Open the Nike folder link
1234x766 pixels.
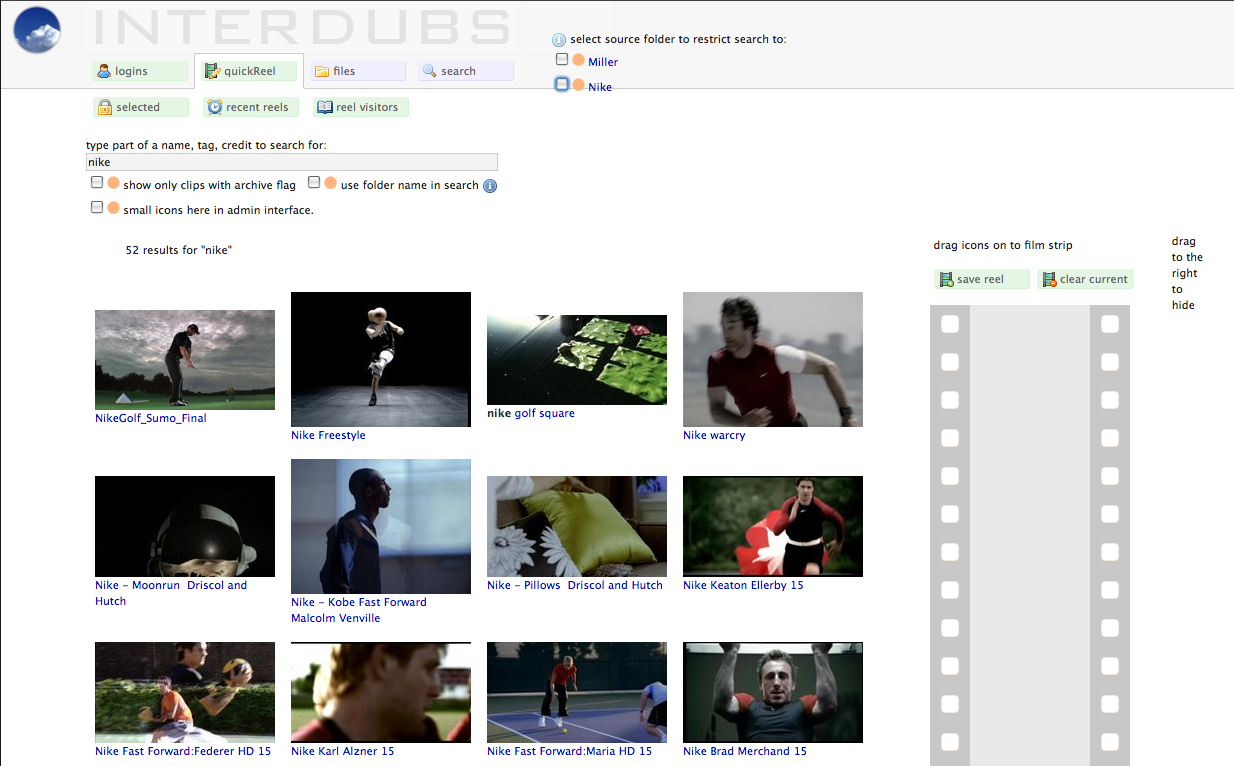(600, 87)
